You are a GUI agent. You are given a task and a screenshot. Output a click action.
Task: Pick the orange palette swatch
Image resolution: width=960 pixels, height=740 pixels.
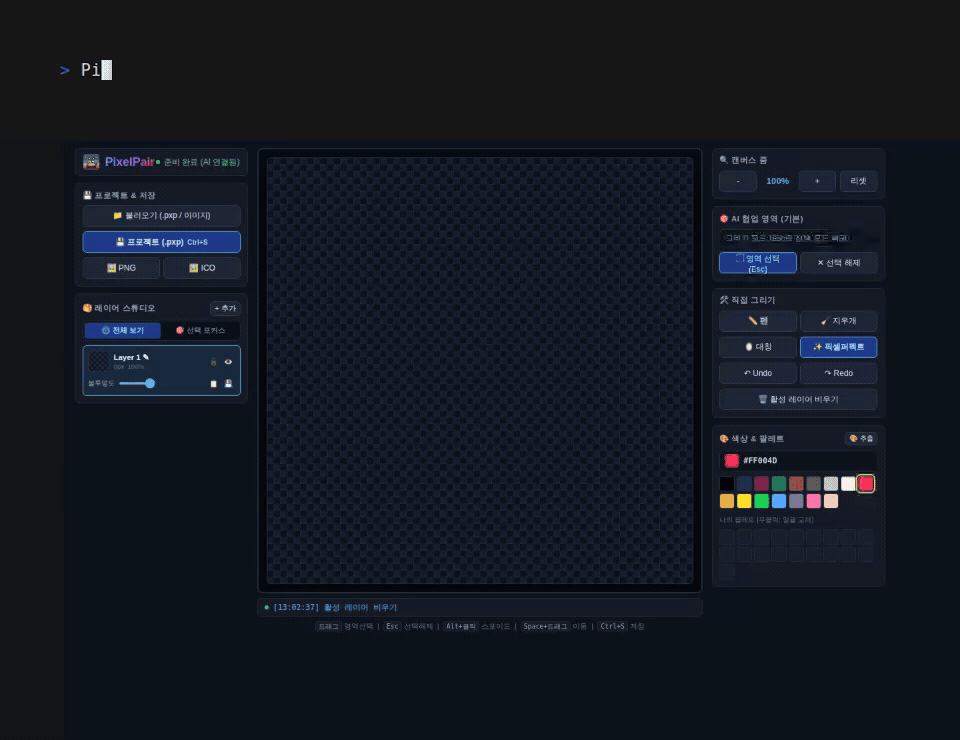click(727, 501)
